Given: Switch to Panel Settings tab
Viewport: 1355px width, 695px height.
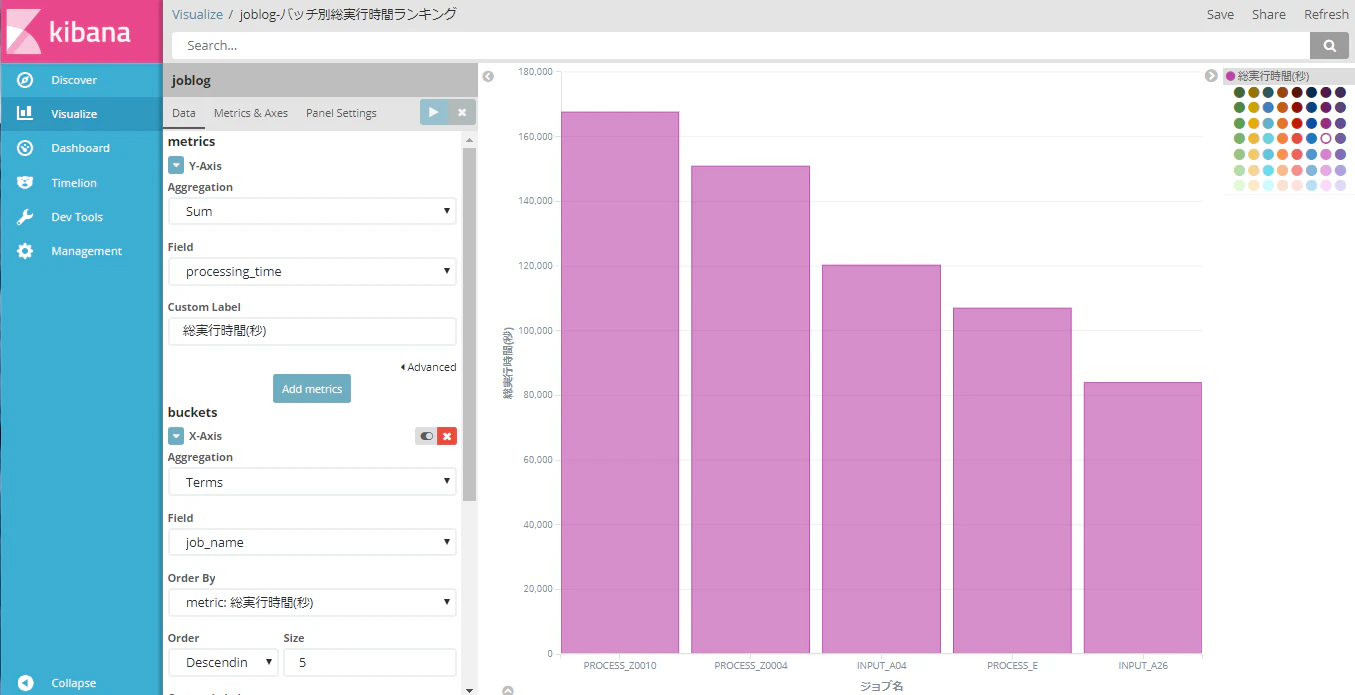Looking at the screenshot, I should pyautogui.click(x=341, y=113).
